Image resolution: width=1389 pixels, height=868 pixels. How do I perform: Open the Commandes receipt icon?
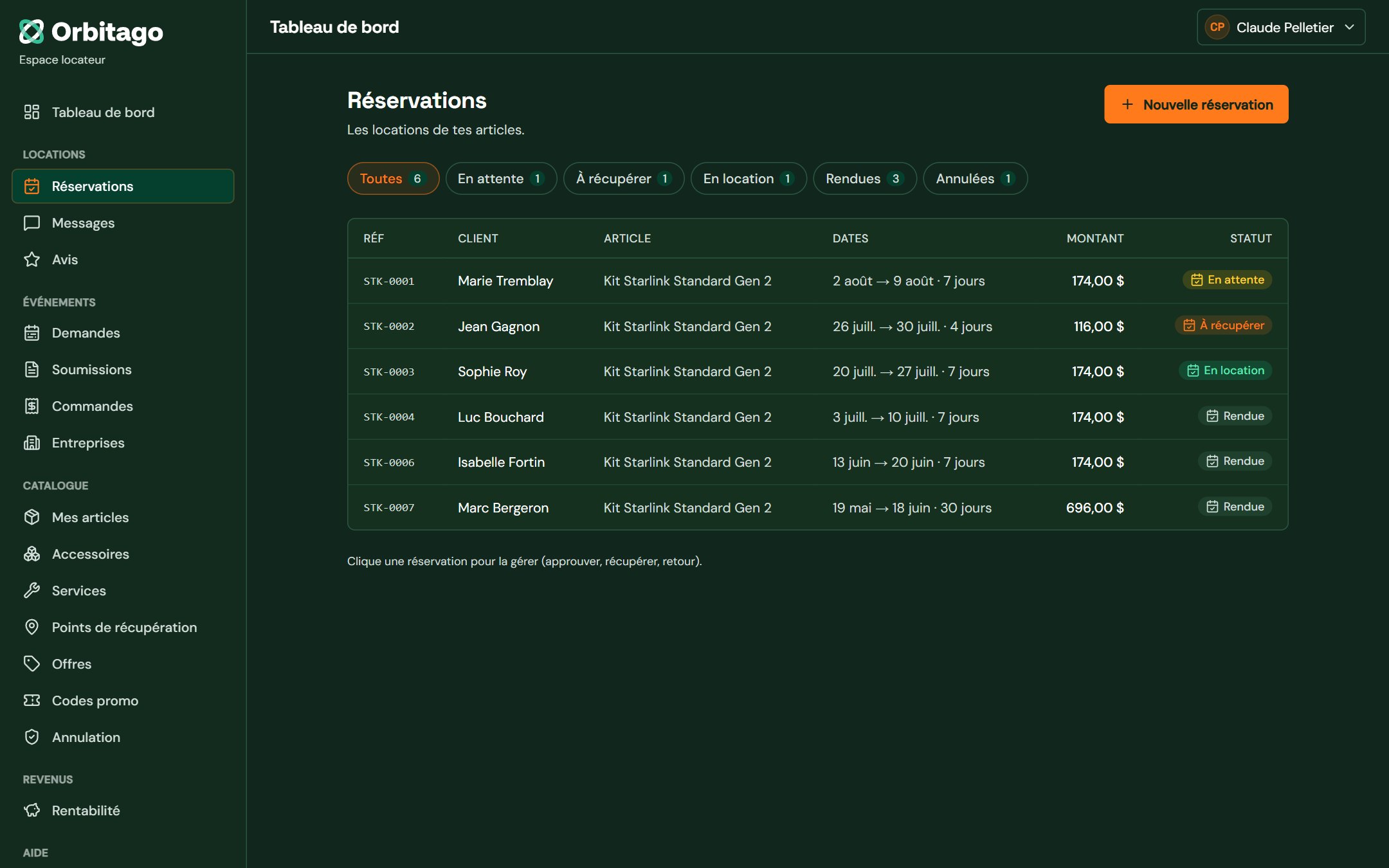point(32,406)
